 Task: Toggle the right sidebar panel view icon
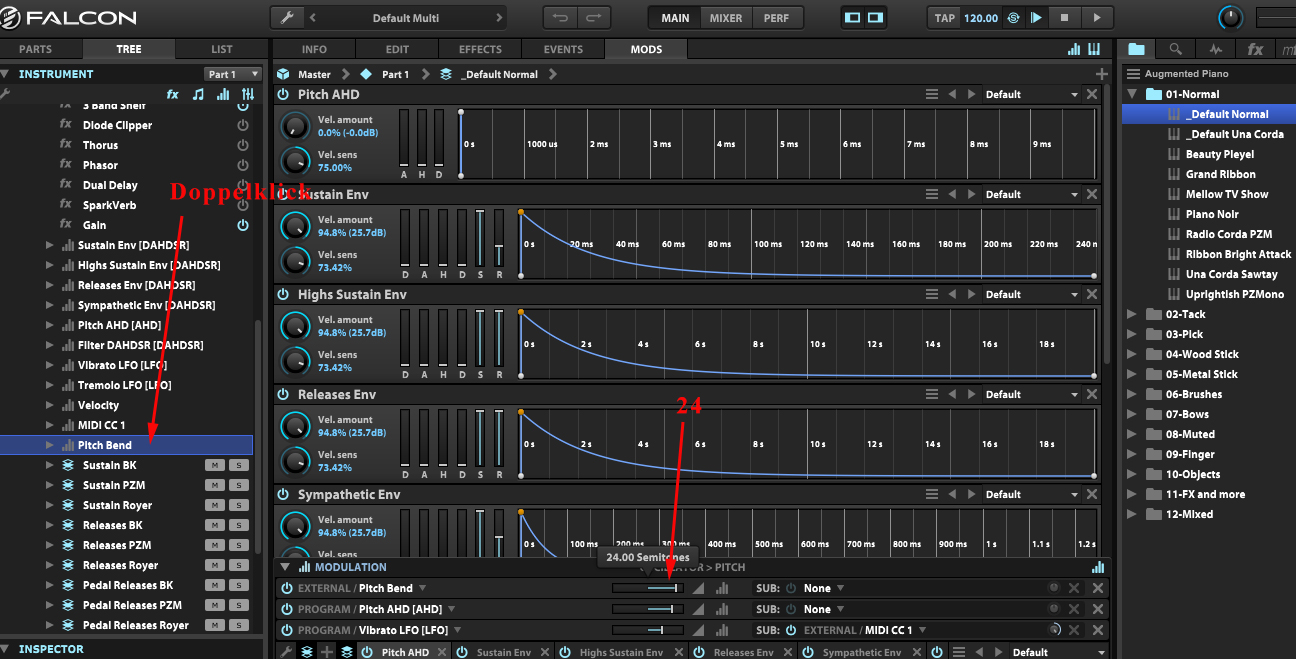coord(875,18)
